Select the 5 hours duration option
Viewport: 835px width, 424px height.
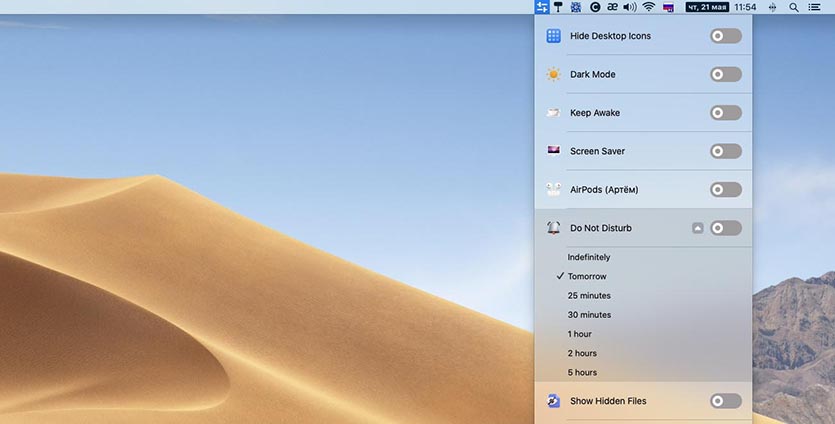click(582, 372)
